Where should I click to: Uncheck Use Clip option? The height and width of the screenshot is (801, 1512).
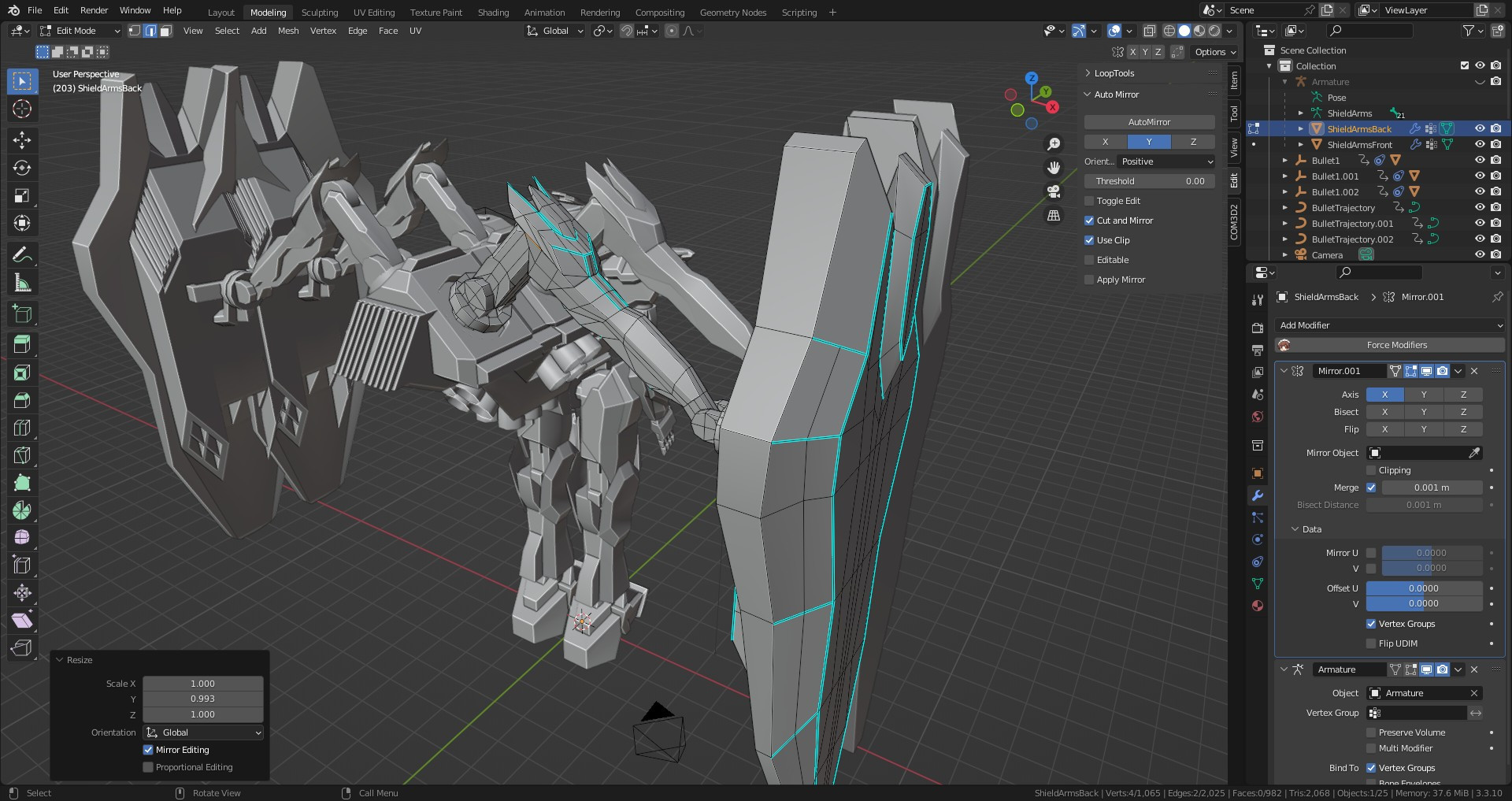point(1089,240)
